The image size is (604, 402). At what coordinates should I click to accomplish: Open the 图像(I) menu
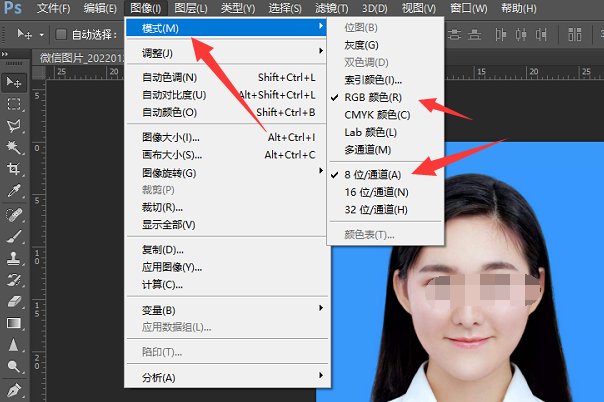[146, 8]
